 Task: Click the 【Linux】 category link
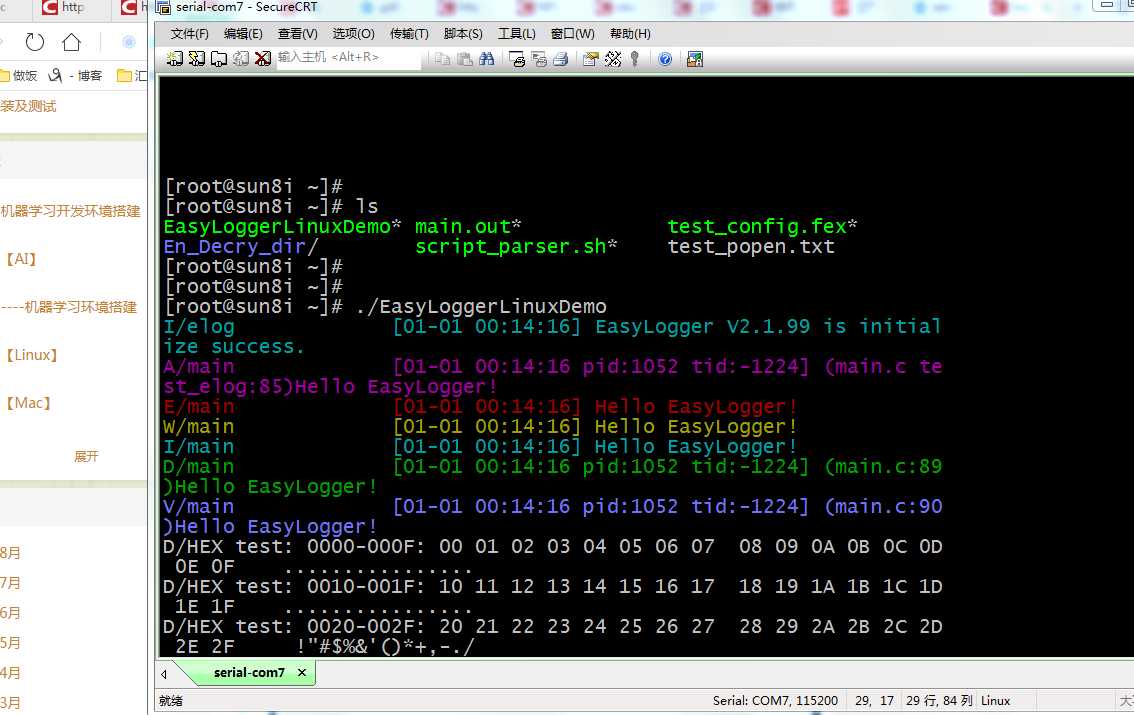[32, 355]
